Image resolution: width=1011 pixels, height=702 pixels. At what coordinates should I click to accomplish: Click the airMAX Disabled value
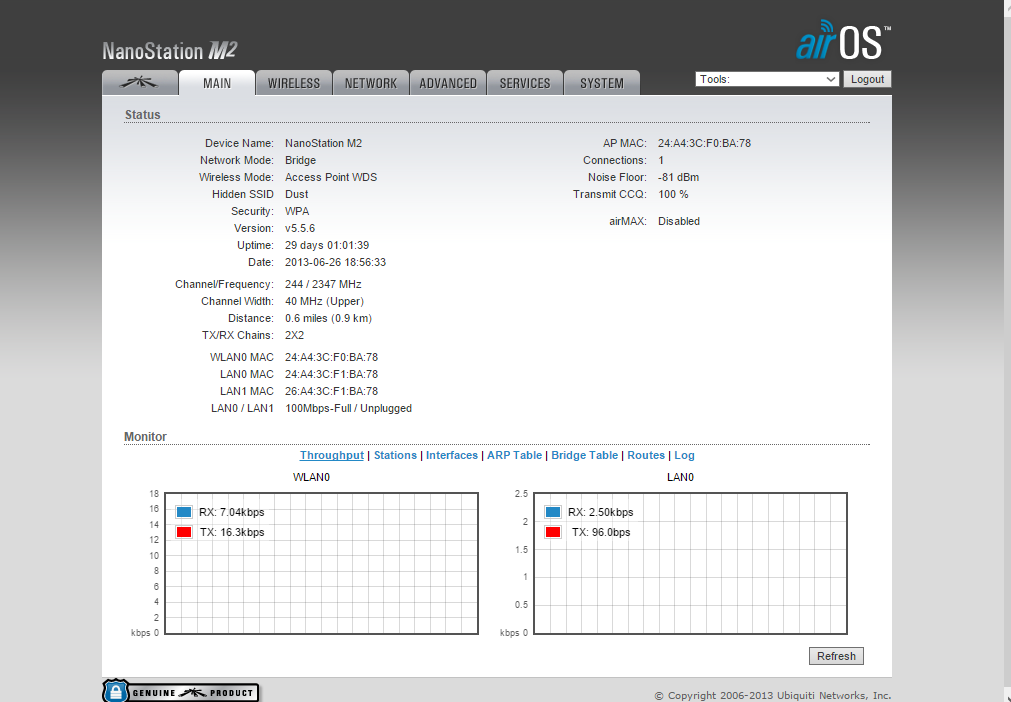pyautogui.click(x=679, y=221)
